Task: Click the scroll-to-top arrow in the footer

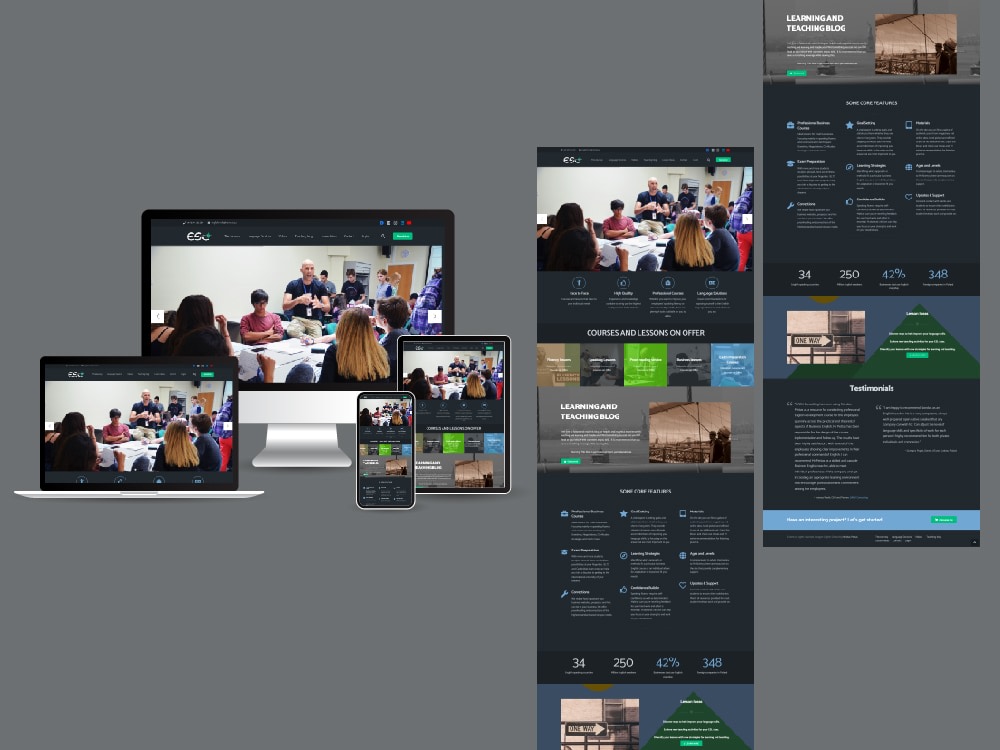Action: click(974, 542)
